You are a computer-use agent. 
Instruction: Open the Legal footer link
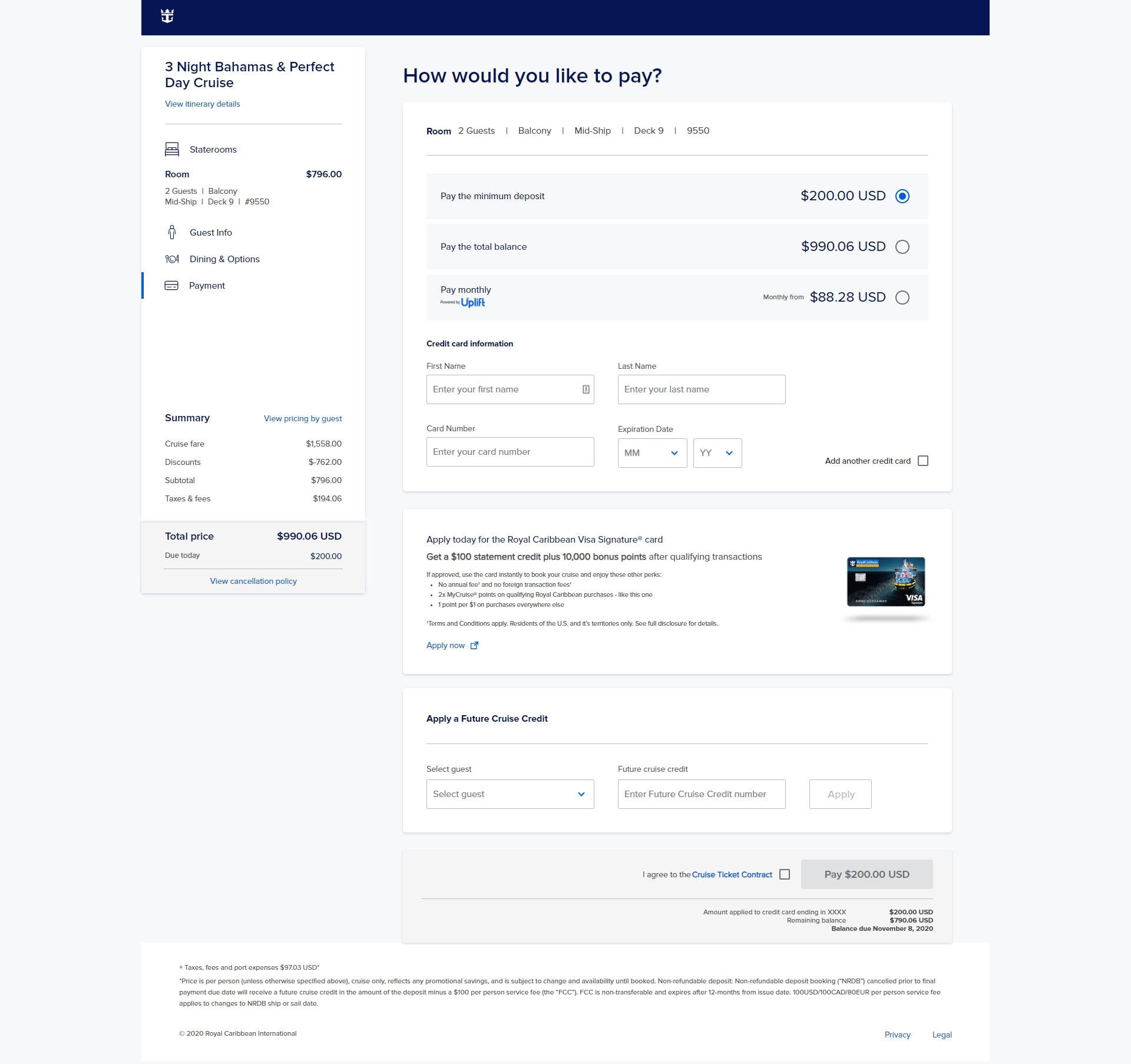click(x=942, y=1035)
